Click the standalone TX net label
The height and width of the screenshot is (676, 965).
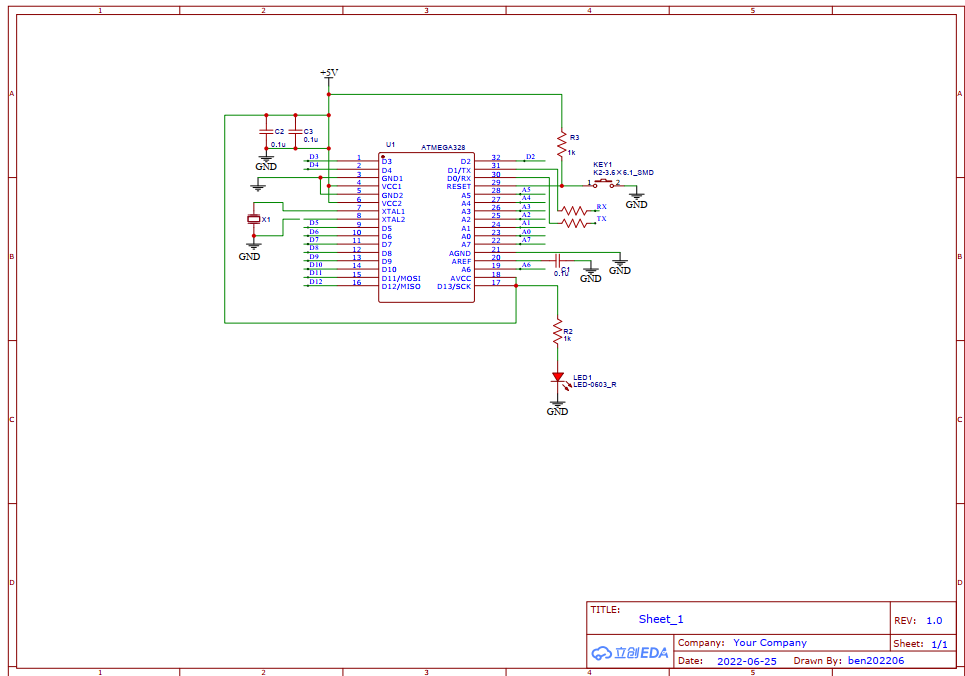pos(601,219)
